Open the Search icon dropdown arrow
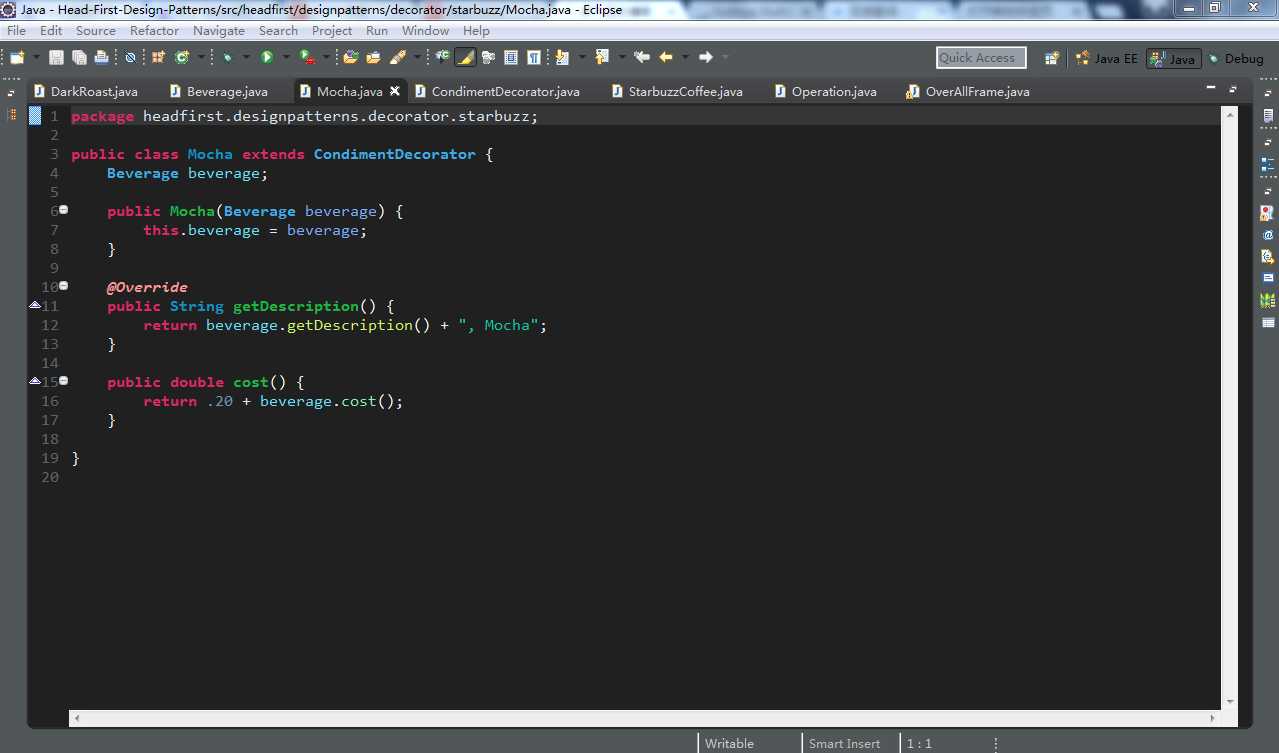The height and width of the screenshot is (753, 1279). click(x=417, y=58)
